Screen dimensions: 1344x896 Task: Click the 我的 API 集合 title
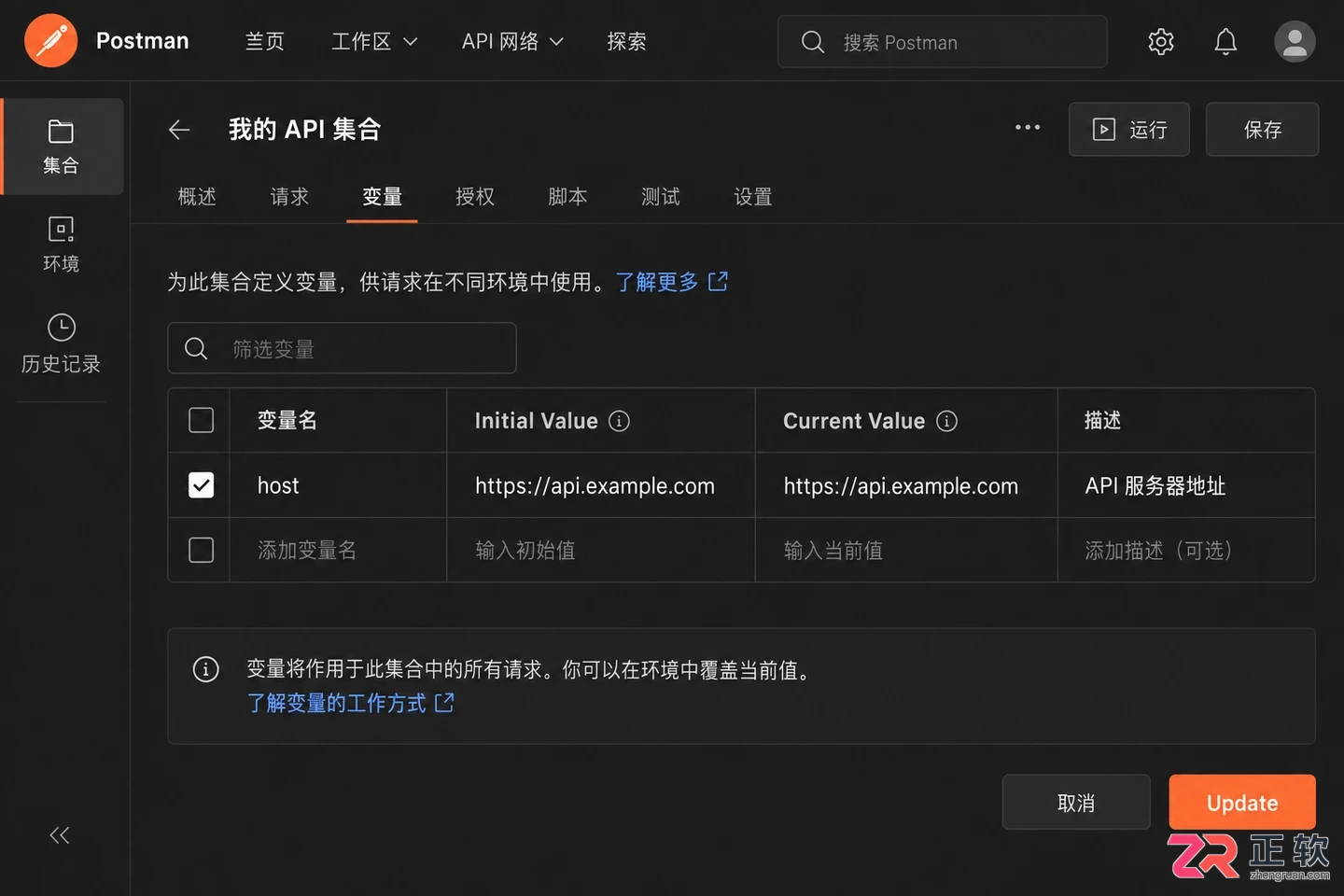coord(304,130)
